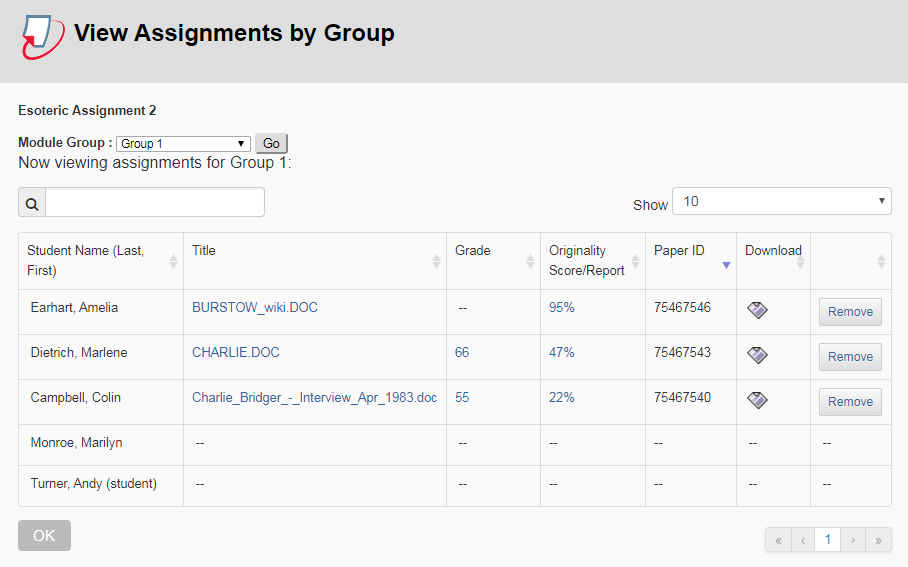Click download icon for Marlene Dietrich's paper

pos(757,355)
